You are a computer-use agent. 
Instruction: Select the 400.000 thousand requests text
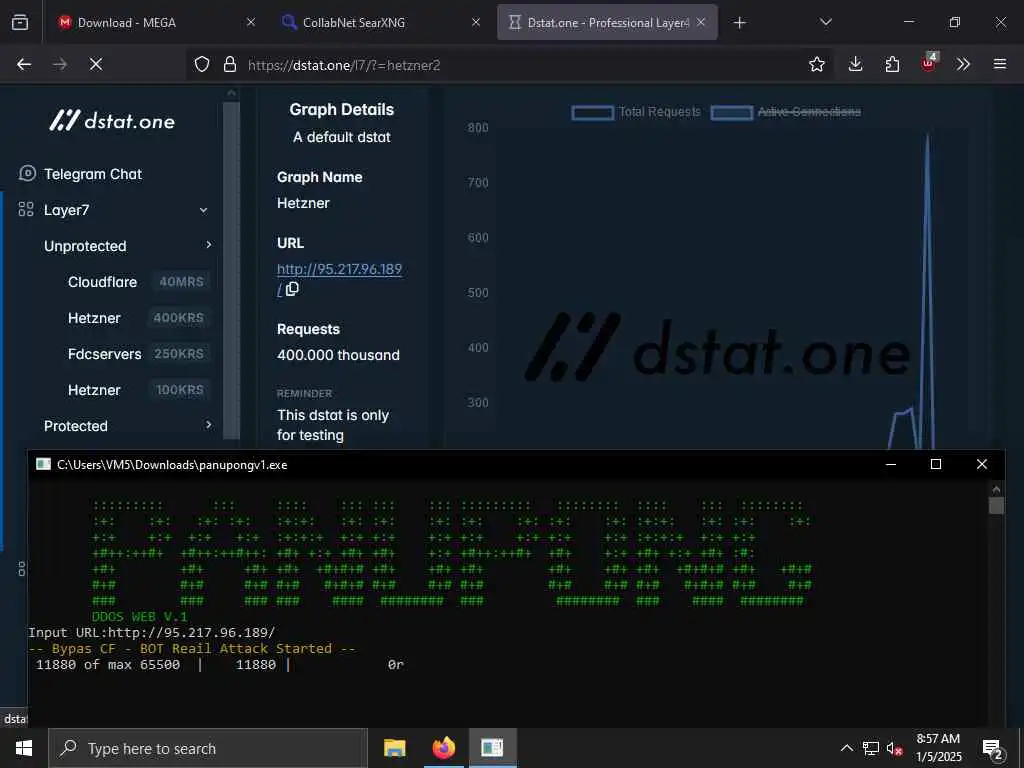click(x=338, y=355)
